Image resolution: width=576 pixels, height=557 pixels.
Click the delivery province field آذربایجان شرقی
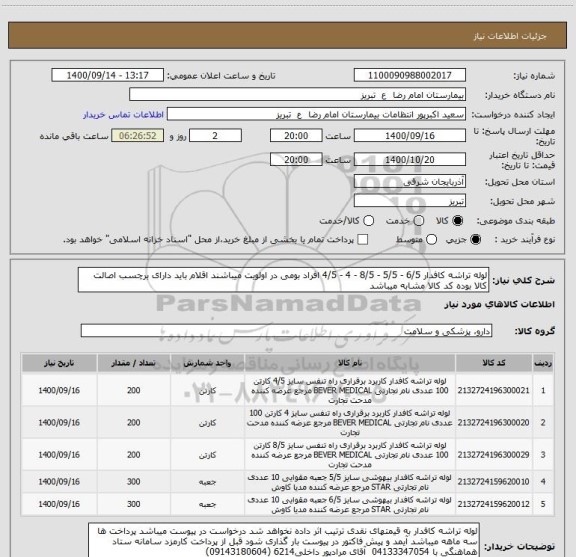pyautogui.click(x=410, y=182)
